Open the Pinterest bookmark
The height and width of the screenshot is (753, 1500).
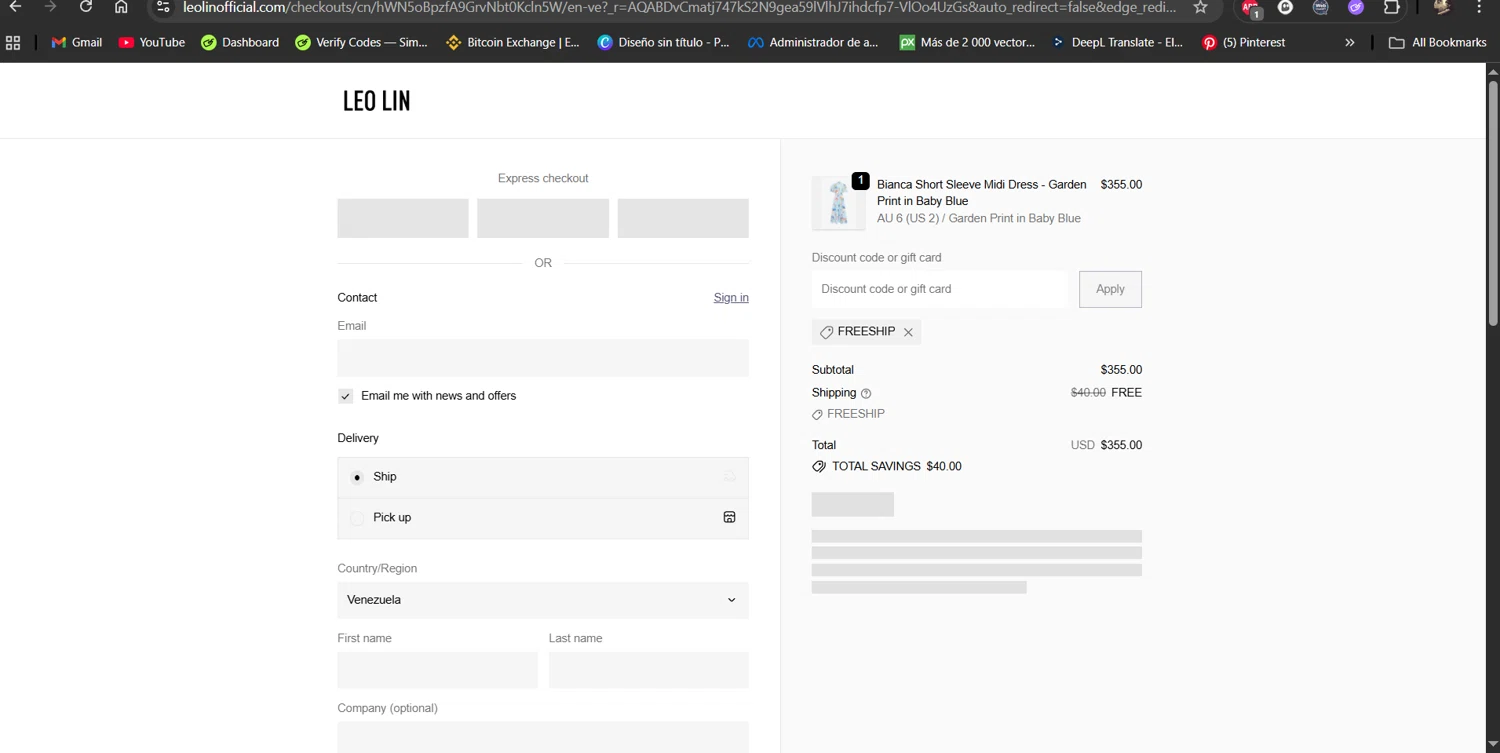[x=1244, y=43]
